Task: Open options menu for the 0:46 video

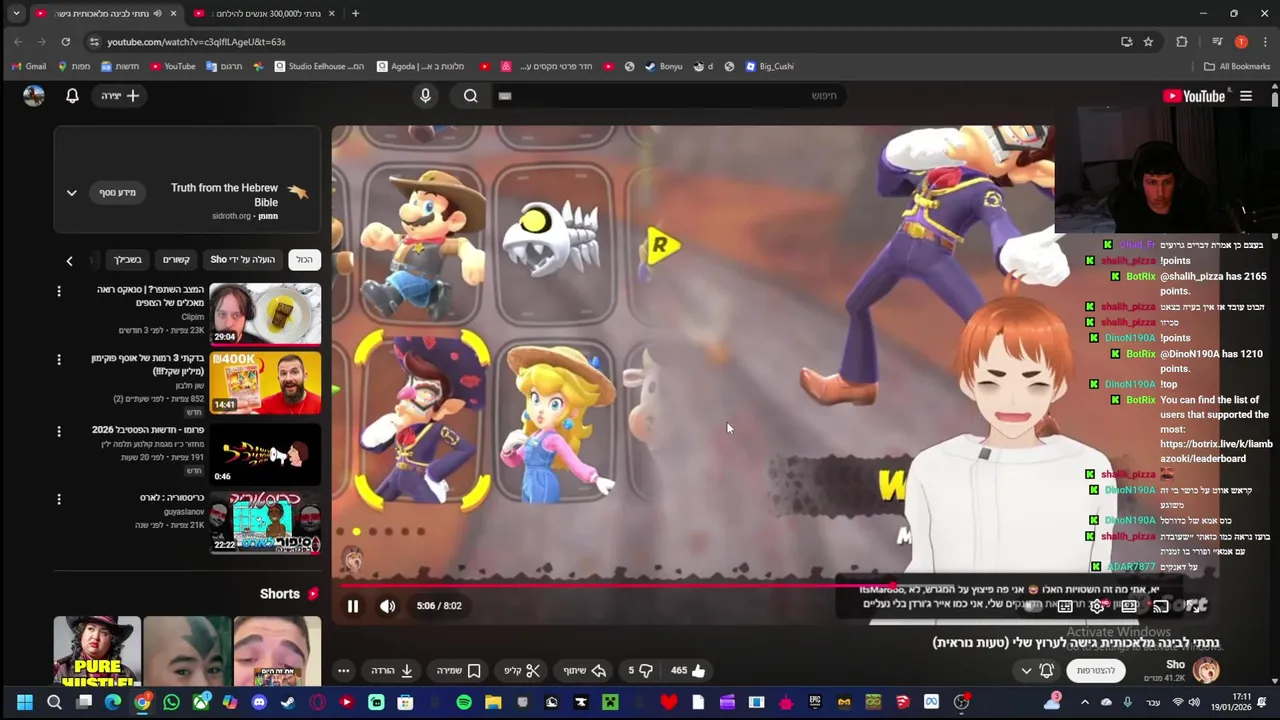Action: (x=58, y=431)
